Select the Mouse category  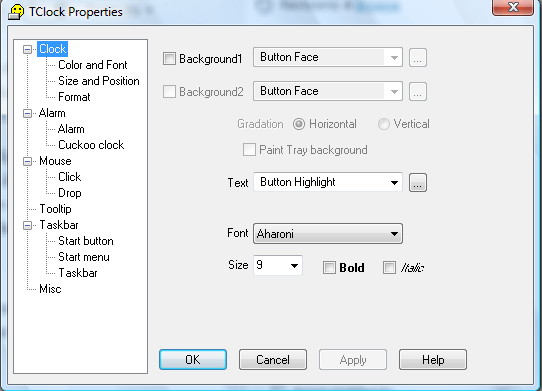(x=55, y=161)
